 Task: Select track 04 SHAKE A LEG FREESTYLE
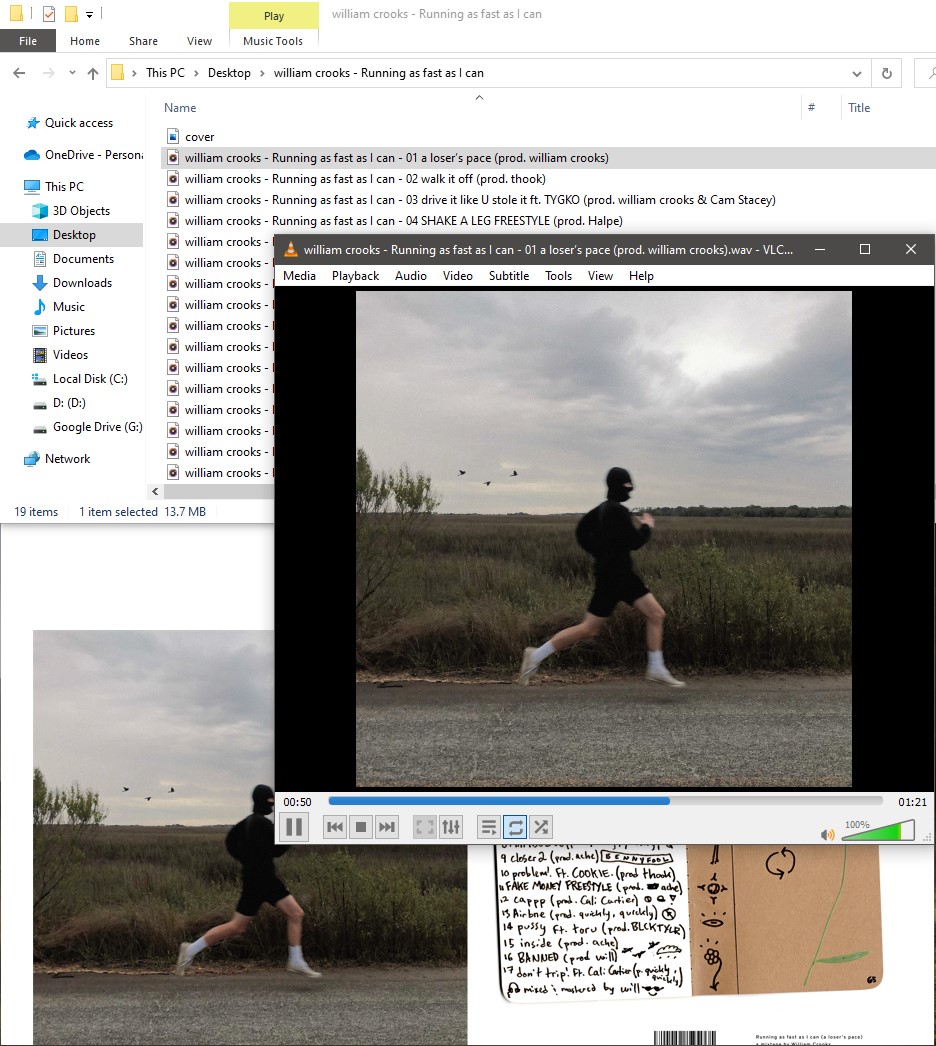click(404, 221)
